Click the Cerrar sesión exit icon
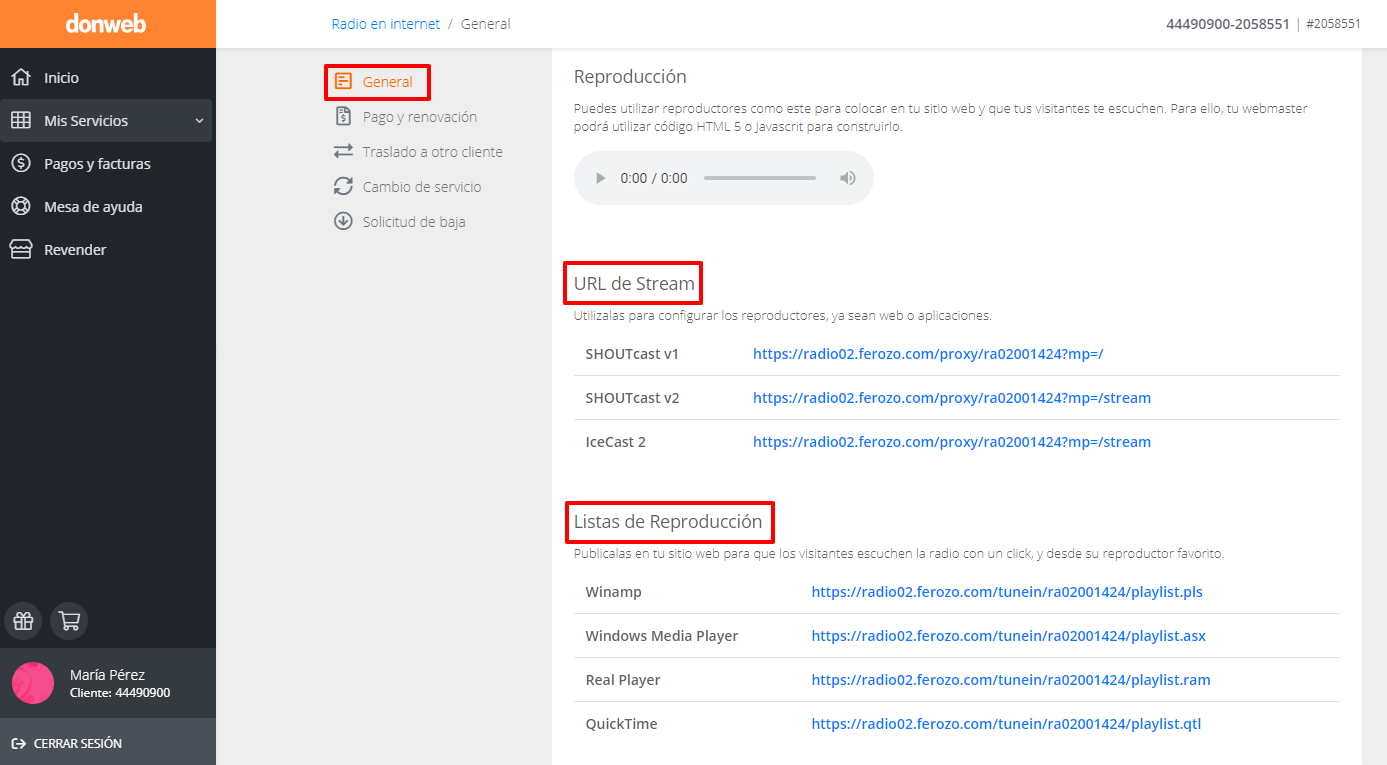The width and height of the screenshot is (1387, 765). [19, 743]
